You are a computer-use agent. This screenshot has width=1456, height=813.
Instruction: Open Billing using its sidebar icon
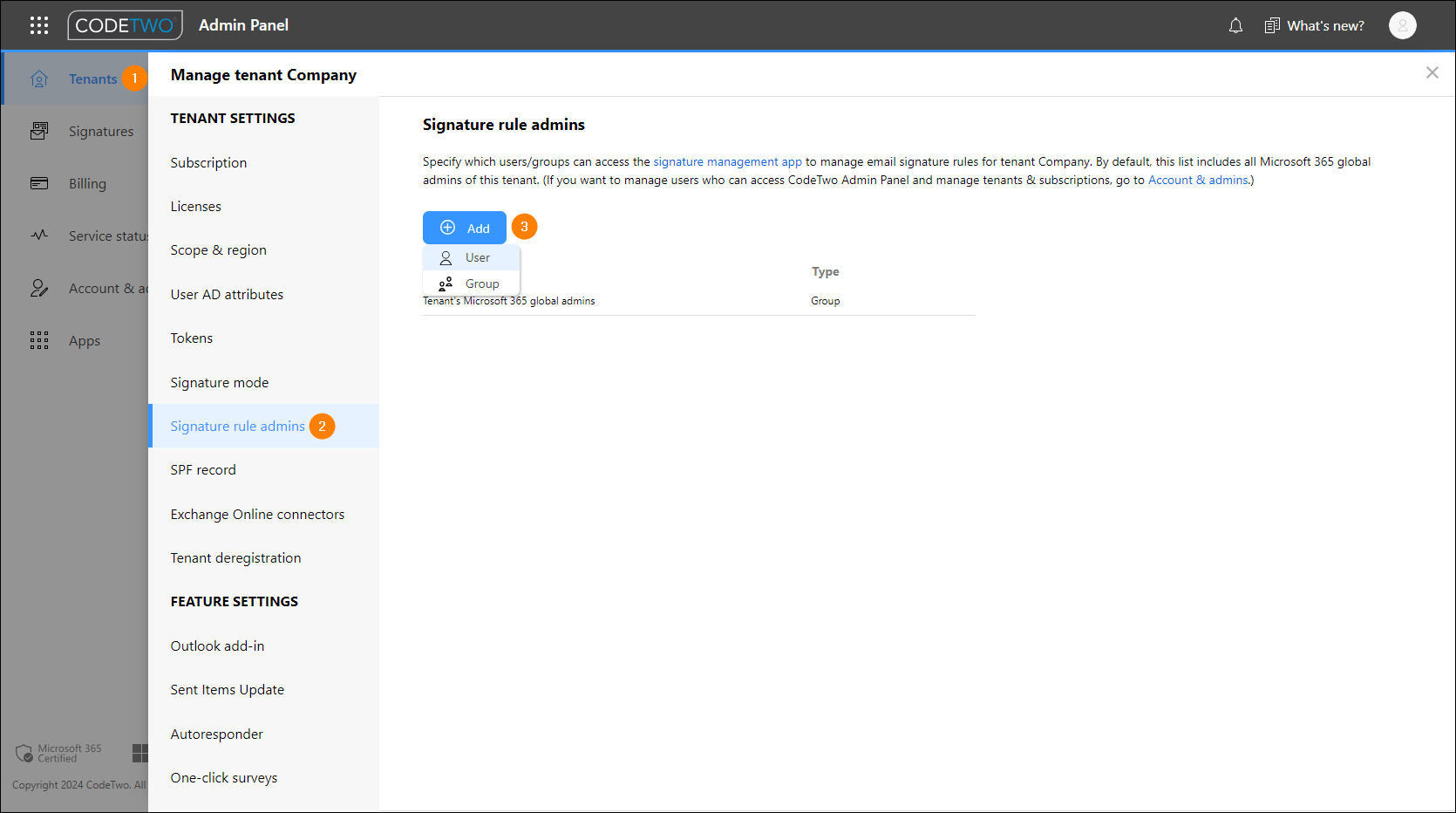[39, 183]
